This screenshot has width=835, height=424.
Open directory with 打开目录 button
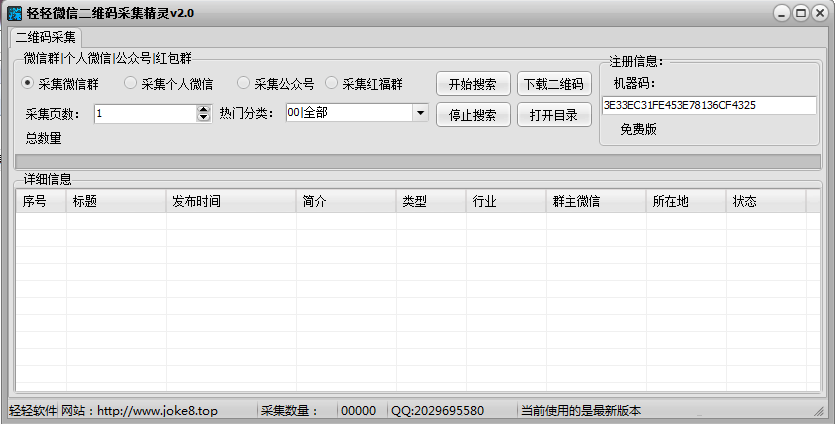click(x=554, y=114)
